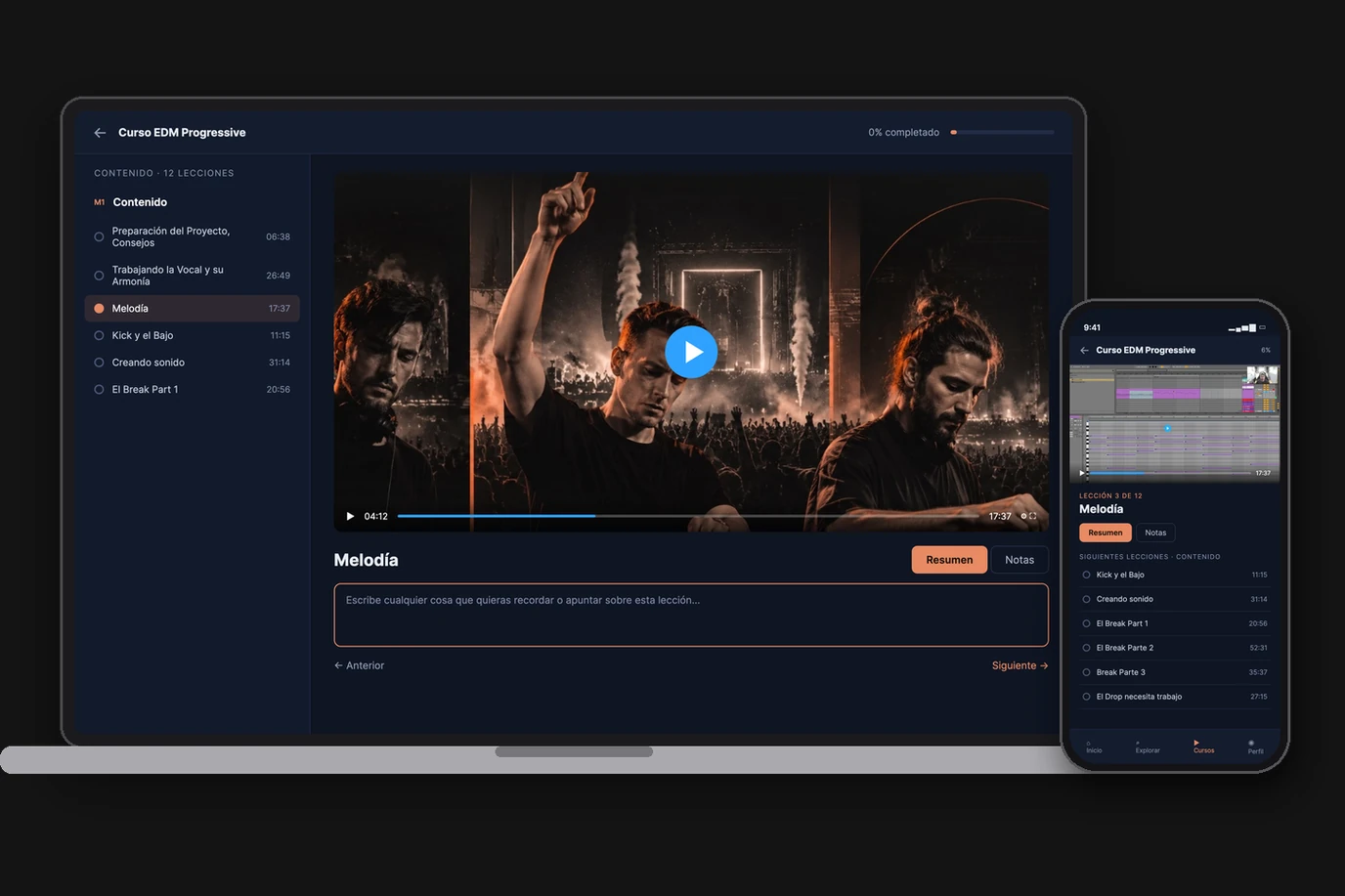Start video with the large blue play button
Viewport: 1345px width, 896px height.
click(x=691, y=352)
